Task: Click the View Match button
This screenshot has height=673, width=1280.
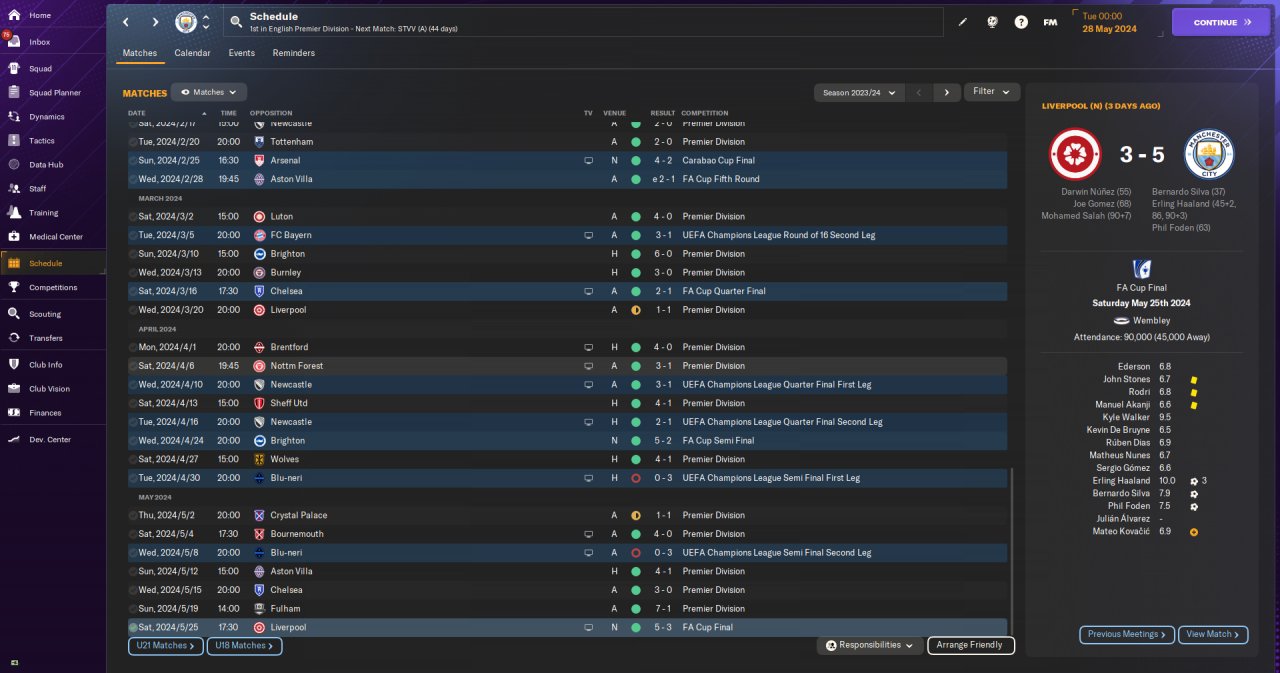Action: (x=1213, y=634)
